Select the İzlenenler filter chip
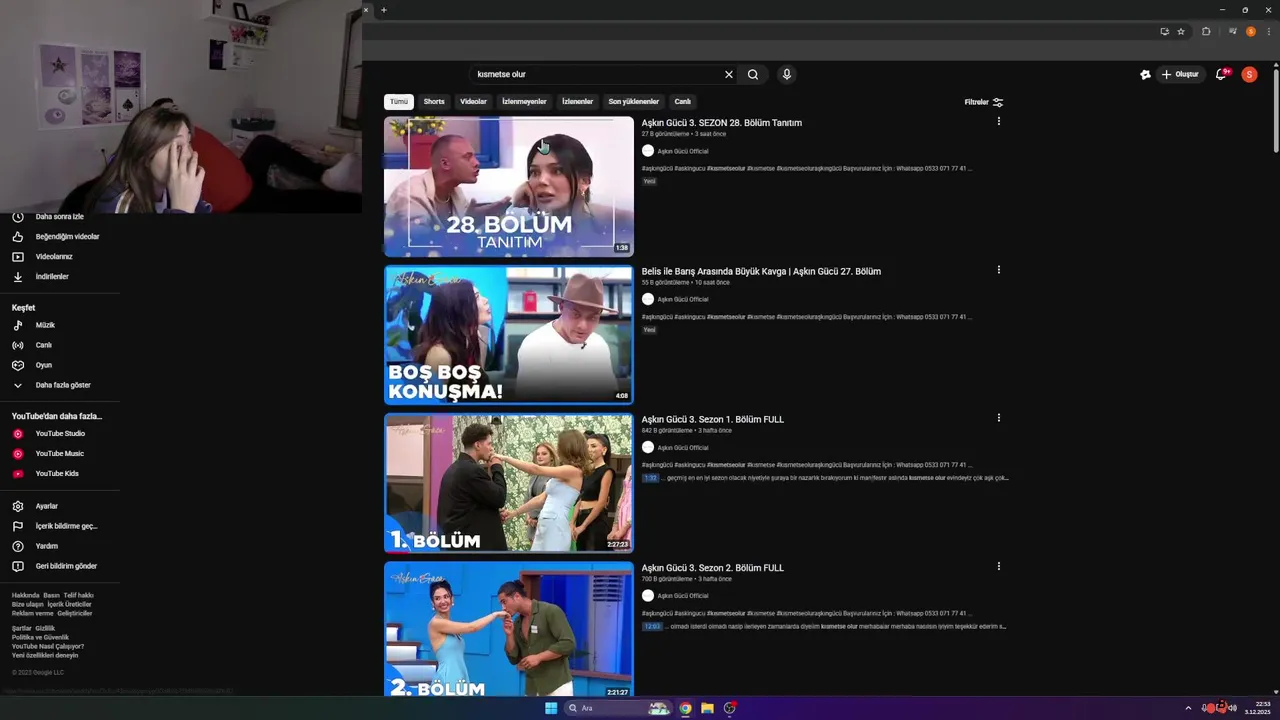Viewport: 1280px width, 720px height. [577, 102]
